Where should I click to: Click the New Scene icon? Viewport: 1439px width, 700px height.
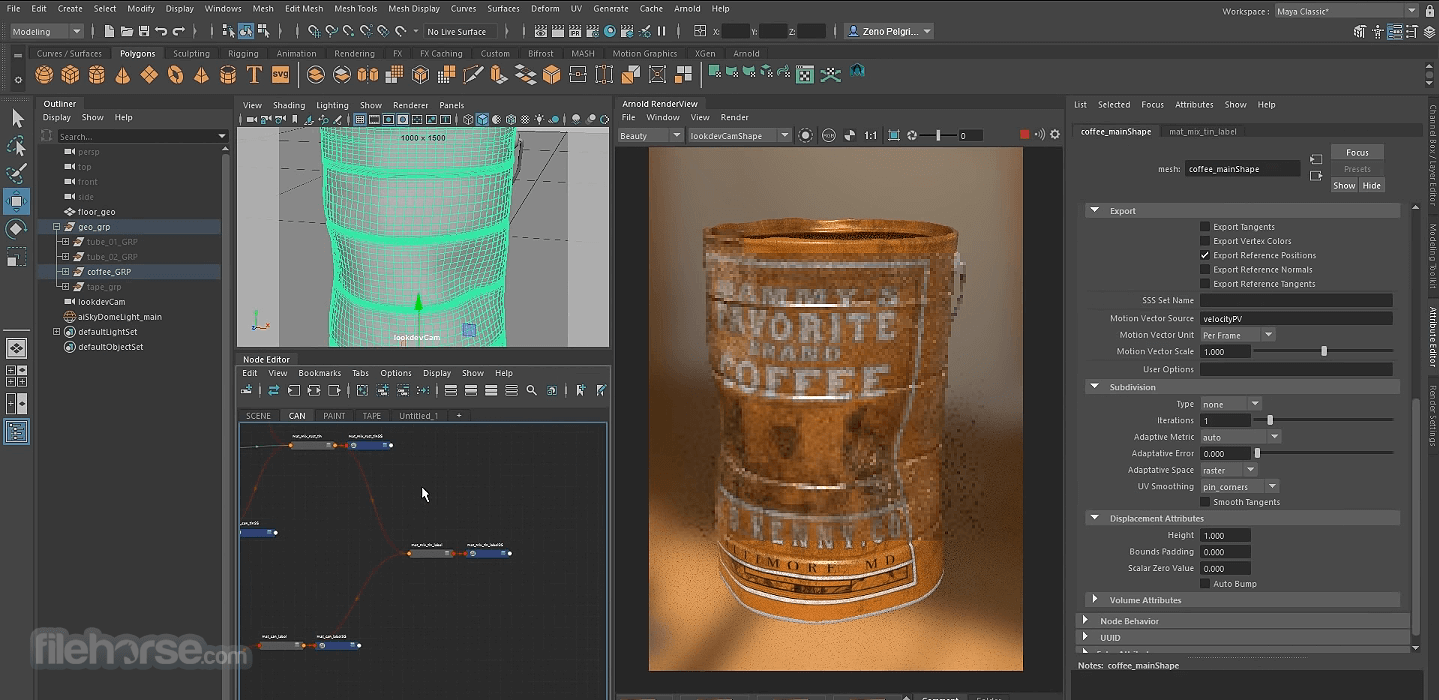tap(110, 32)
